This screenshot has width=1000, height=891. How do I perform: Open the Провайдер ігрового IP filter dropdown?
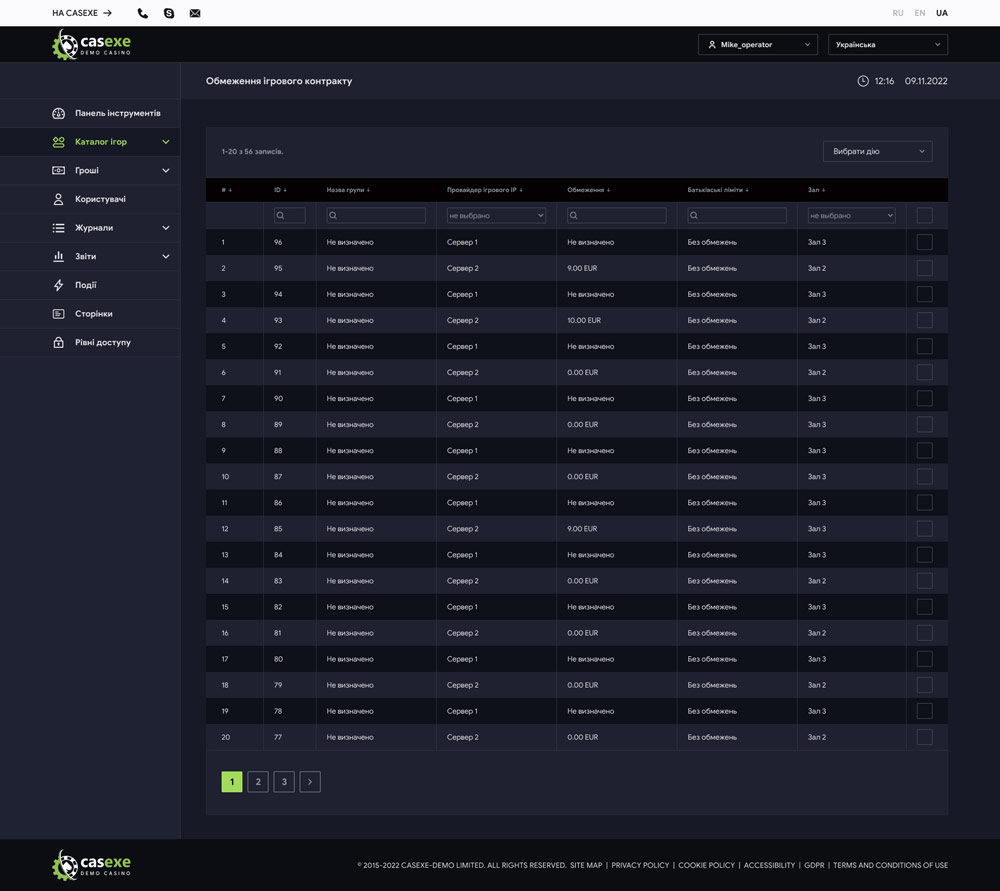tap(496, 216)
